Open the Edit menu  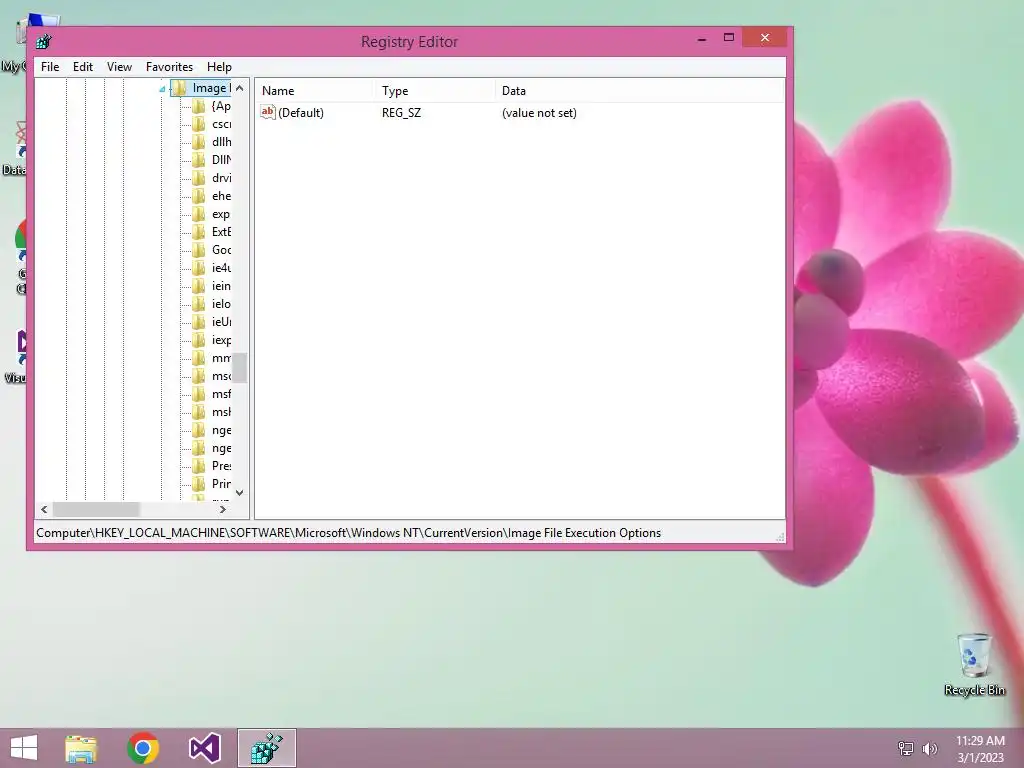(83, 67)
